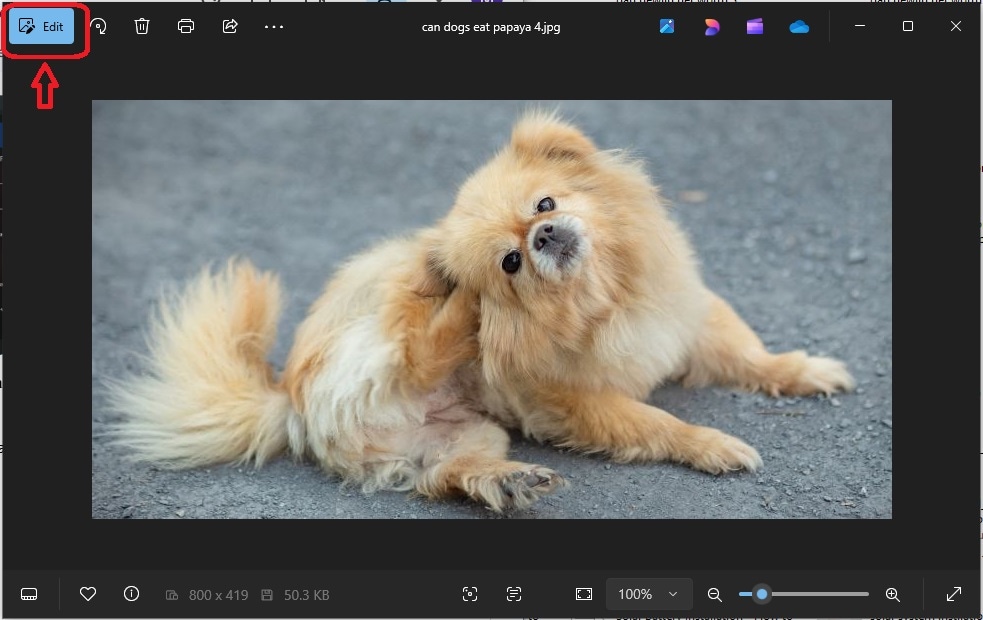
Task: Open the Share options
Action: pos(230,27)
